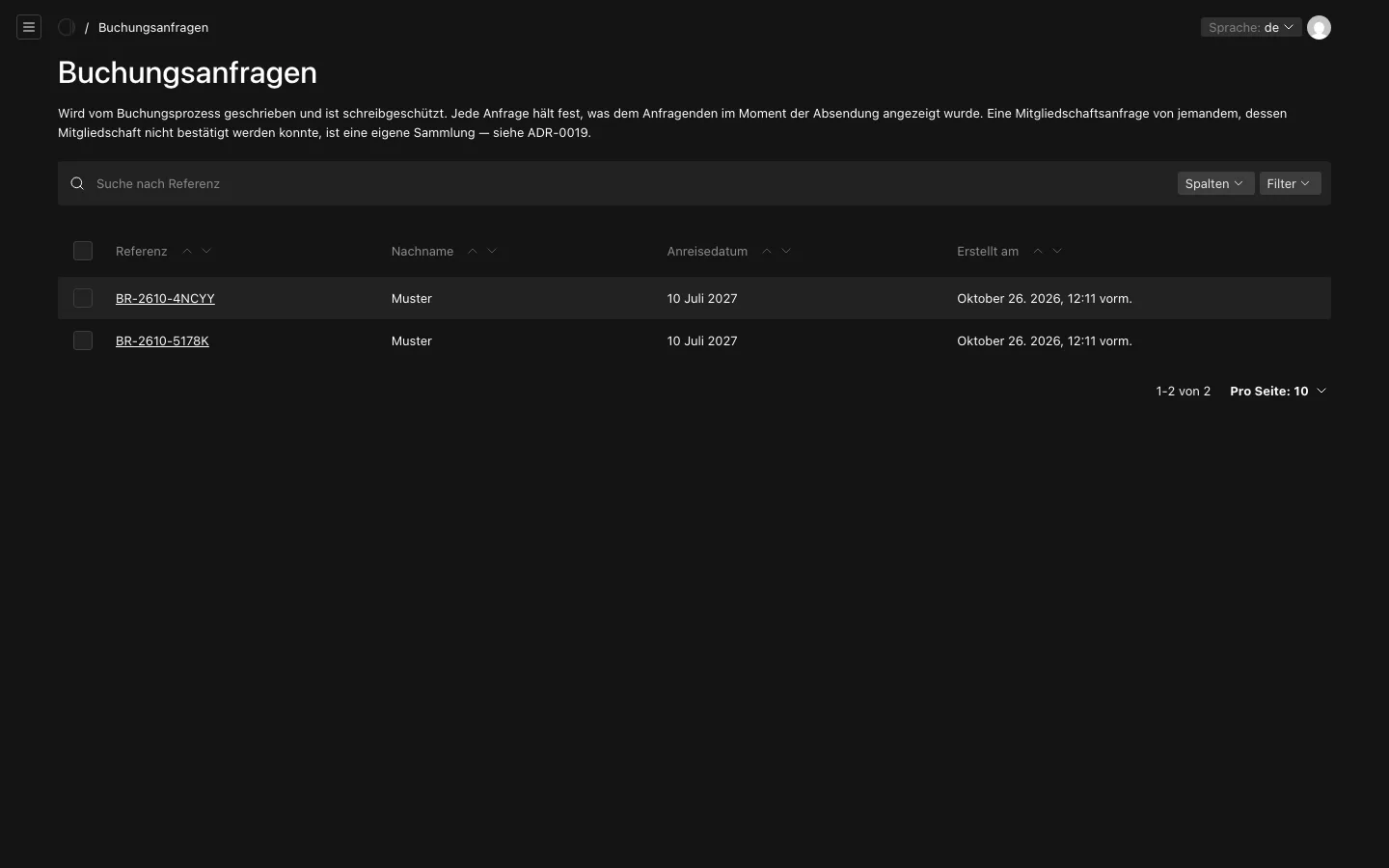Screen dimensions: 1389x868
Task: Sort Nachname column ascending
Action: (473, 251)
